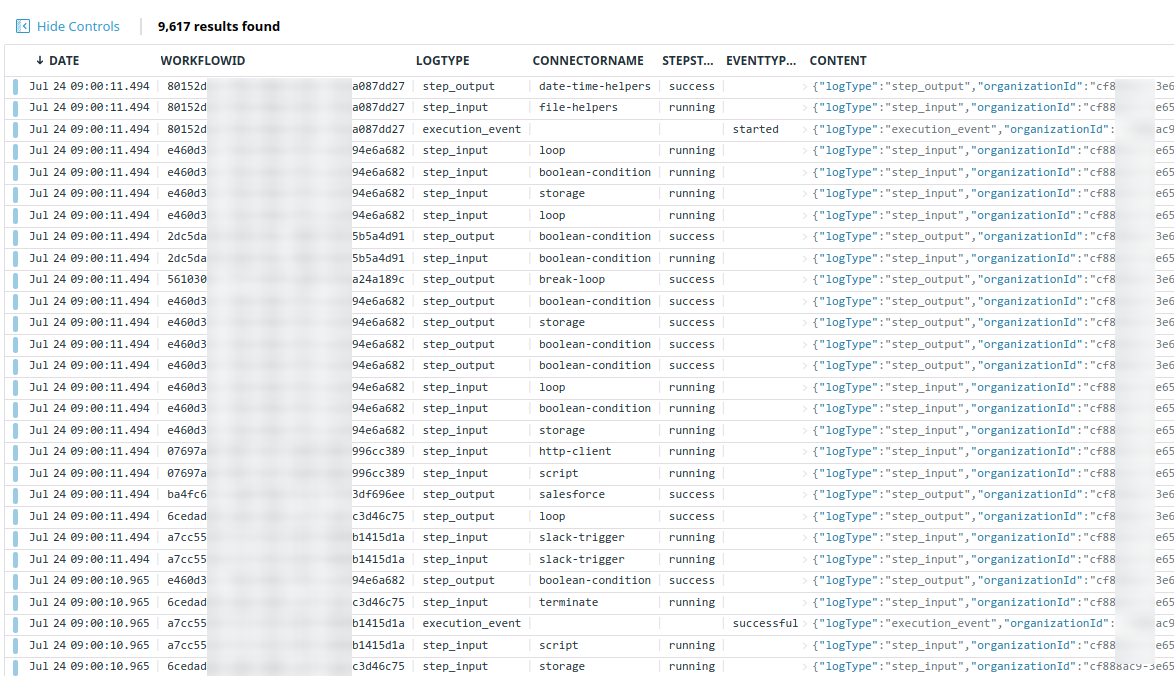
Task: Expand content chevron on started execution_event row
Action: pyautogui.click(x=807, y=130)
